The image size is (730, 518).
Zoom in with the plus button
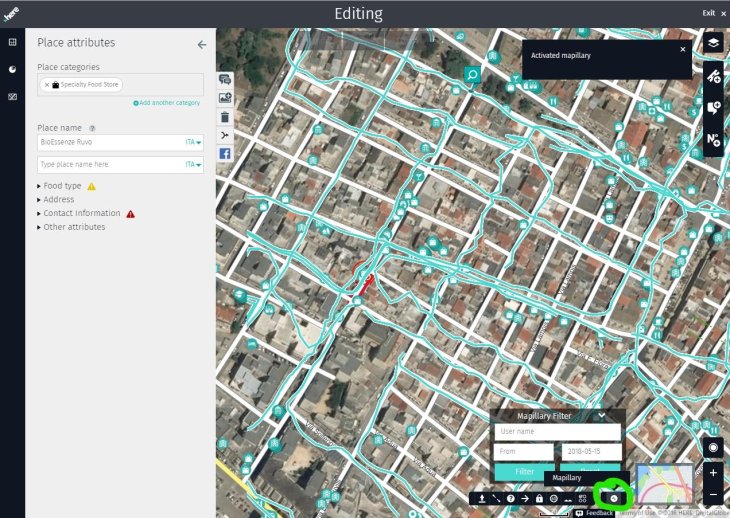click(x=713, y=473)
